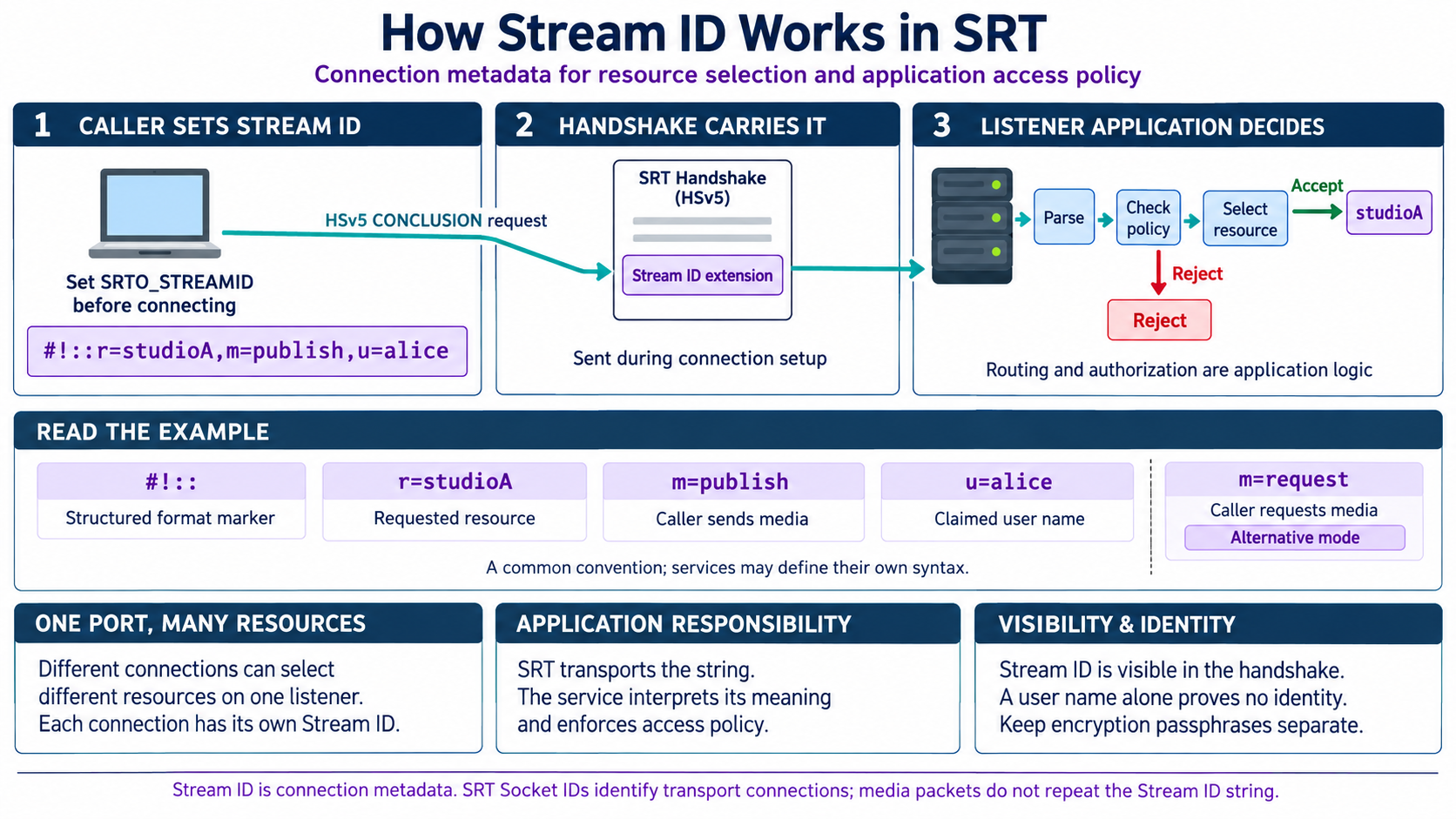Click the full Stream ID example string box
The image size is (1456, 819).
pos(247,351)
